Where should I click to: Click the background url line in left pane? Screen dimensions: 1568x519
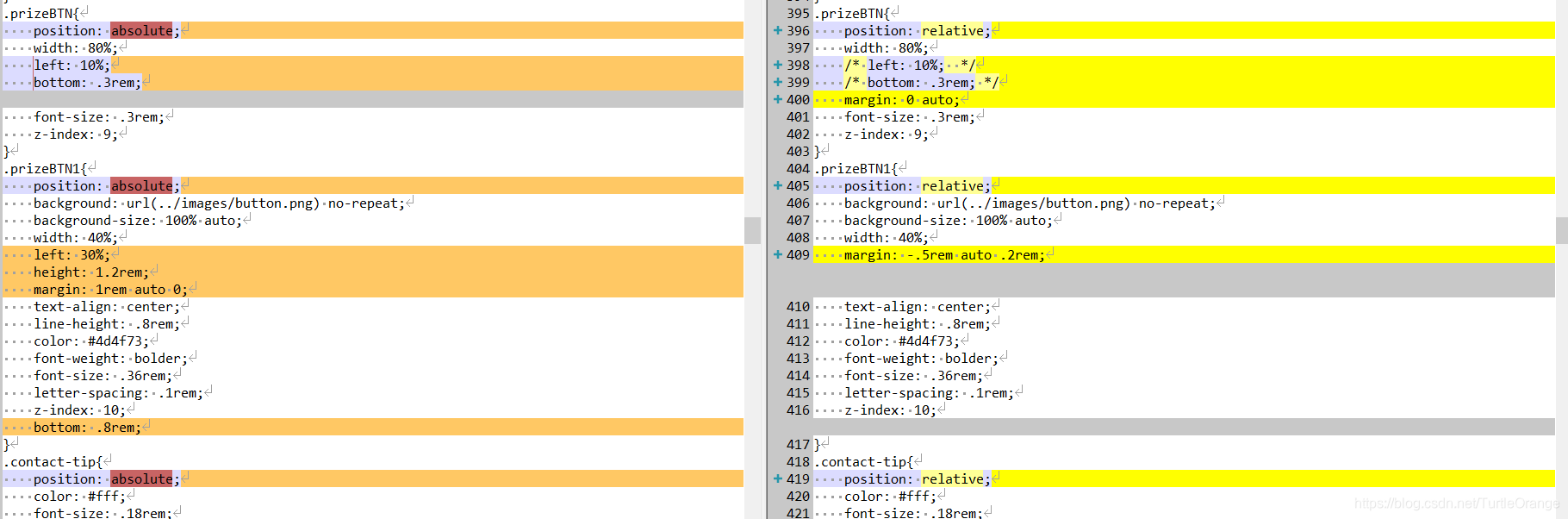pos(219,203)
